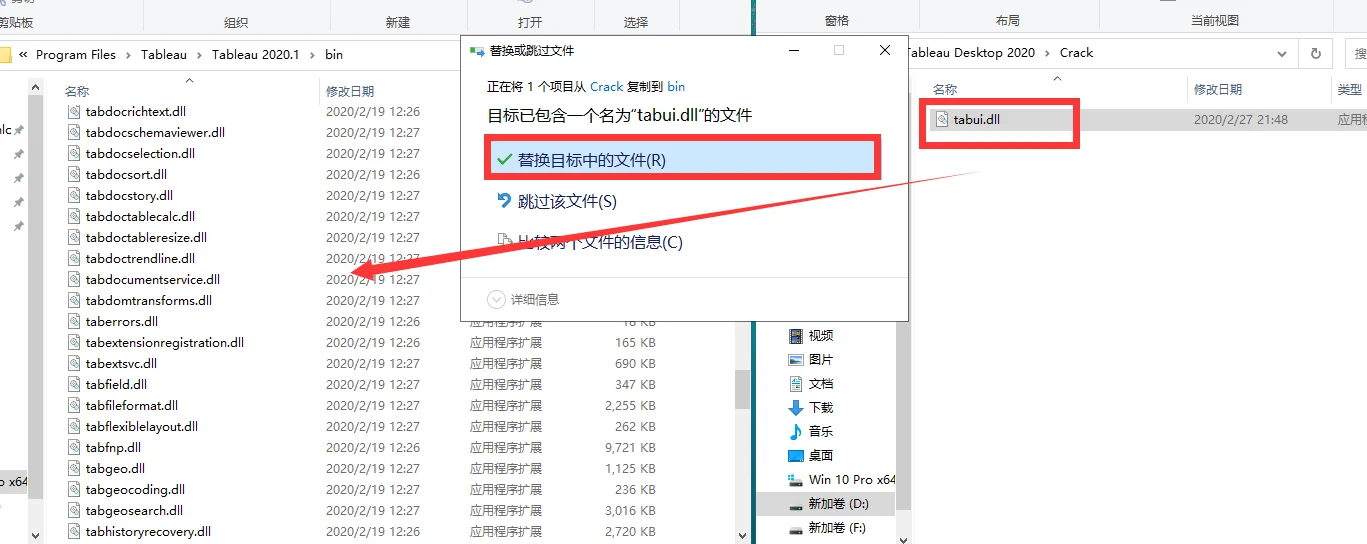Click the refresh button beside Crack address bar
The height and width of the screenshot is (544, 1367).
point(1315,54)
